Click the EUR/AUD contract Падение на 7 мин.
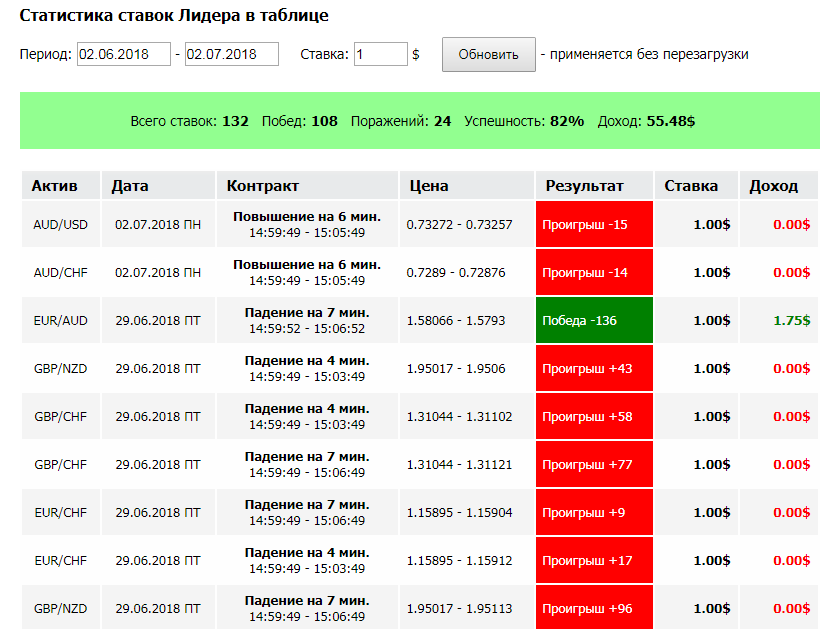 (x=307, y=313)
